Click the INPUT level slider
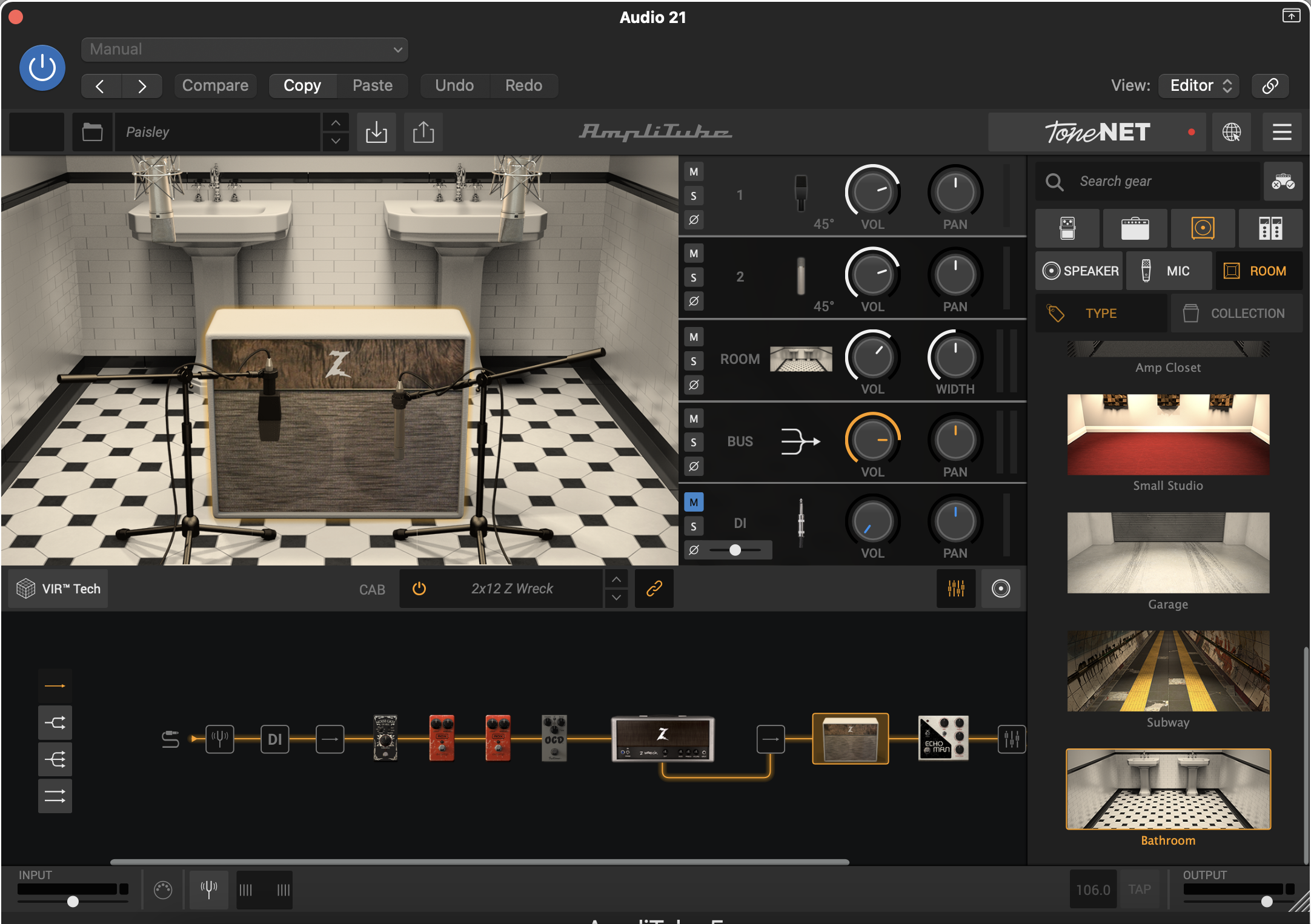Screen dimensions: 1311x924 point(73,901)
